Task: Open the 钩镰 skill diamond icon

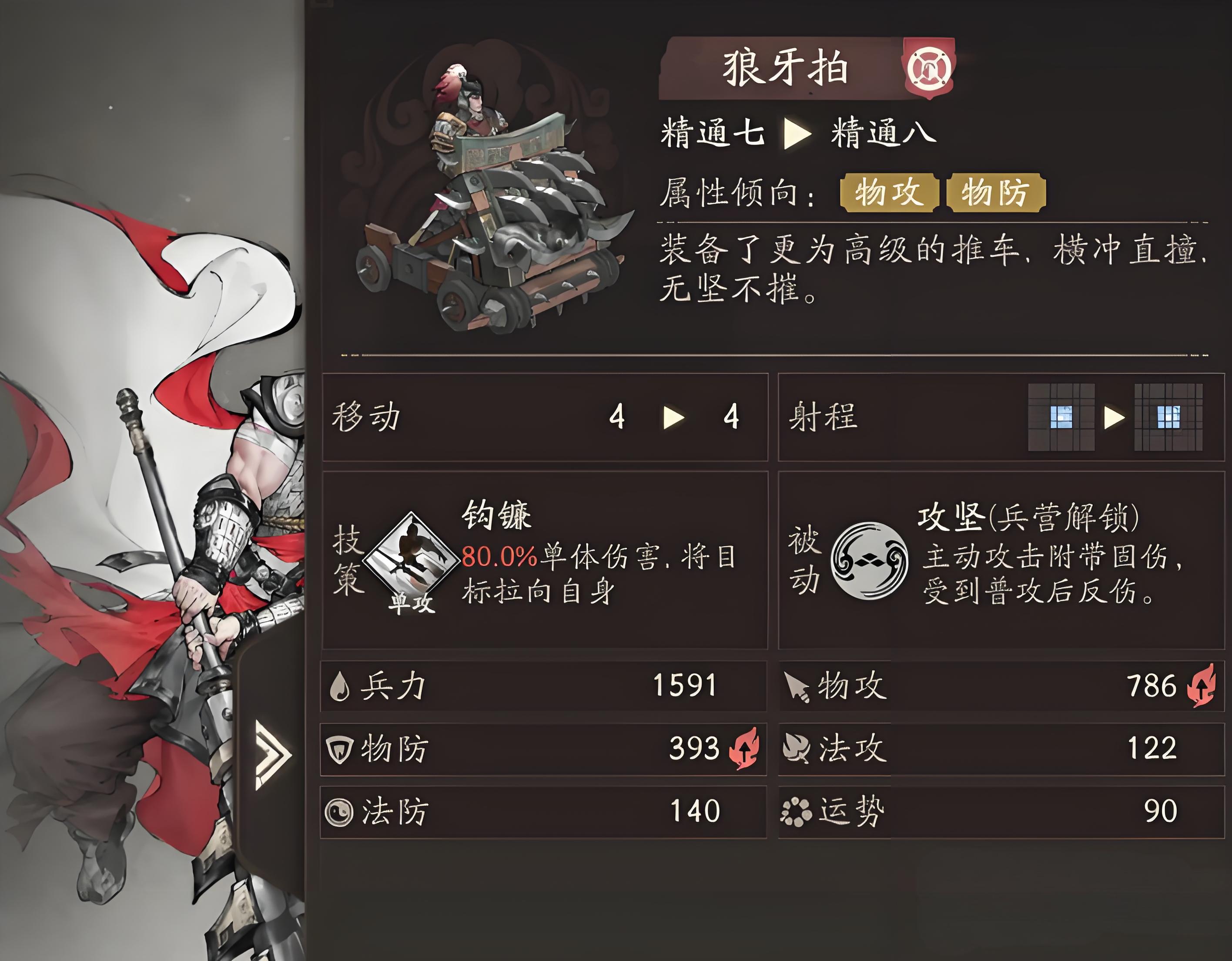Action: [x=411, y=559]
